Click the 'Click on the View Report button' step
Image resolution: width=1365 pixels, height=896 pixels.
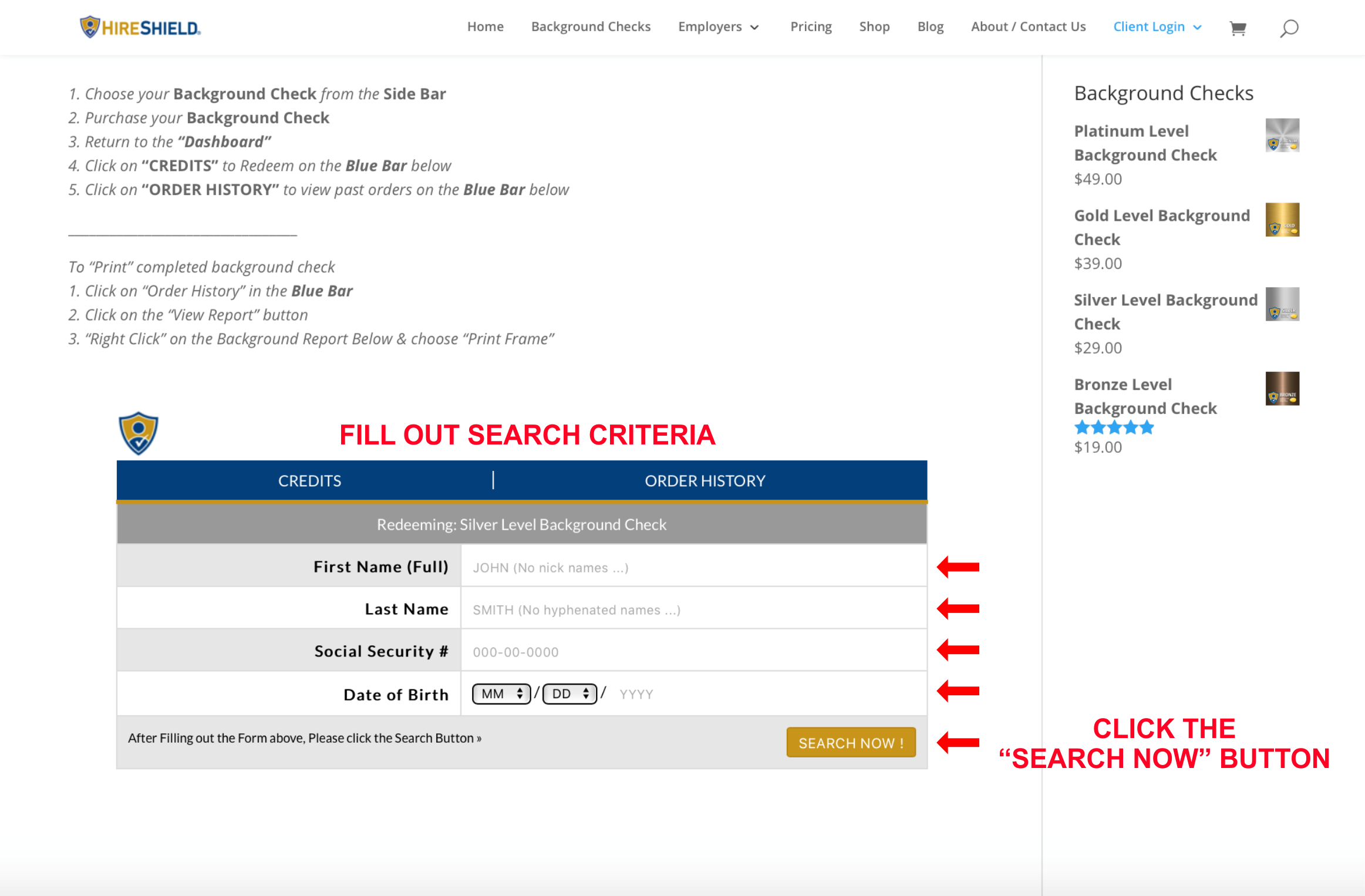point(188,315)
